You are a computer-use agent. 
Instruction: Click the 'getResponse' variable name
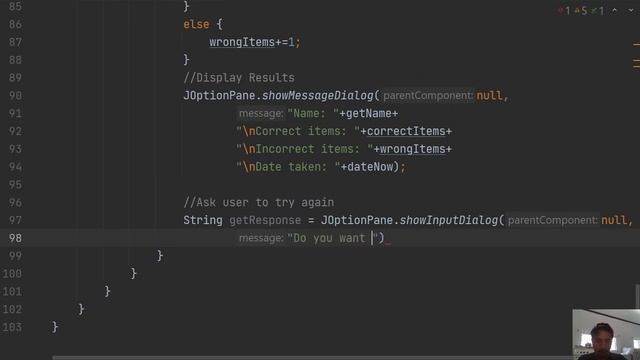point(265,220)
